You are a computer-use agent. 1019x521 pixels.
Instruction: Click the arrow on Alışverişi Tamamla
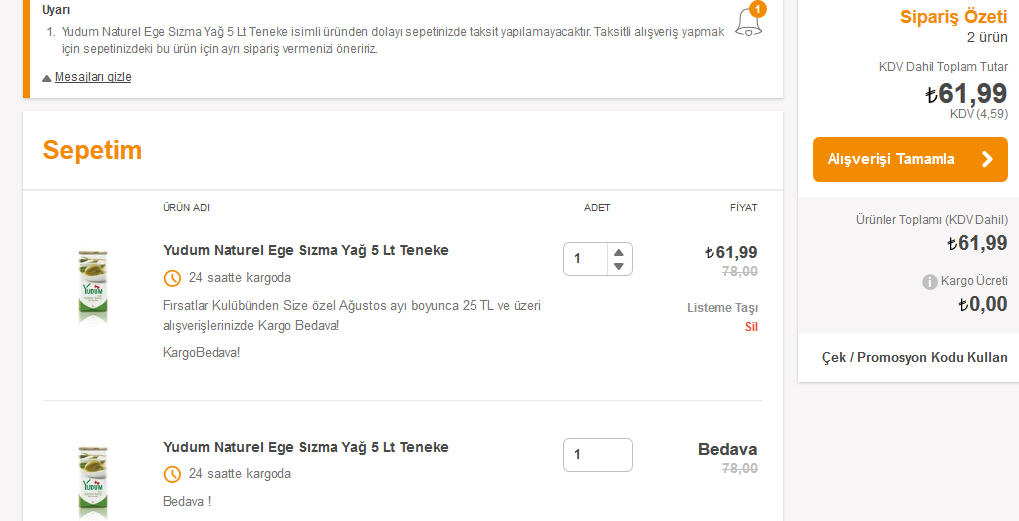coord(987,159)
